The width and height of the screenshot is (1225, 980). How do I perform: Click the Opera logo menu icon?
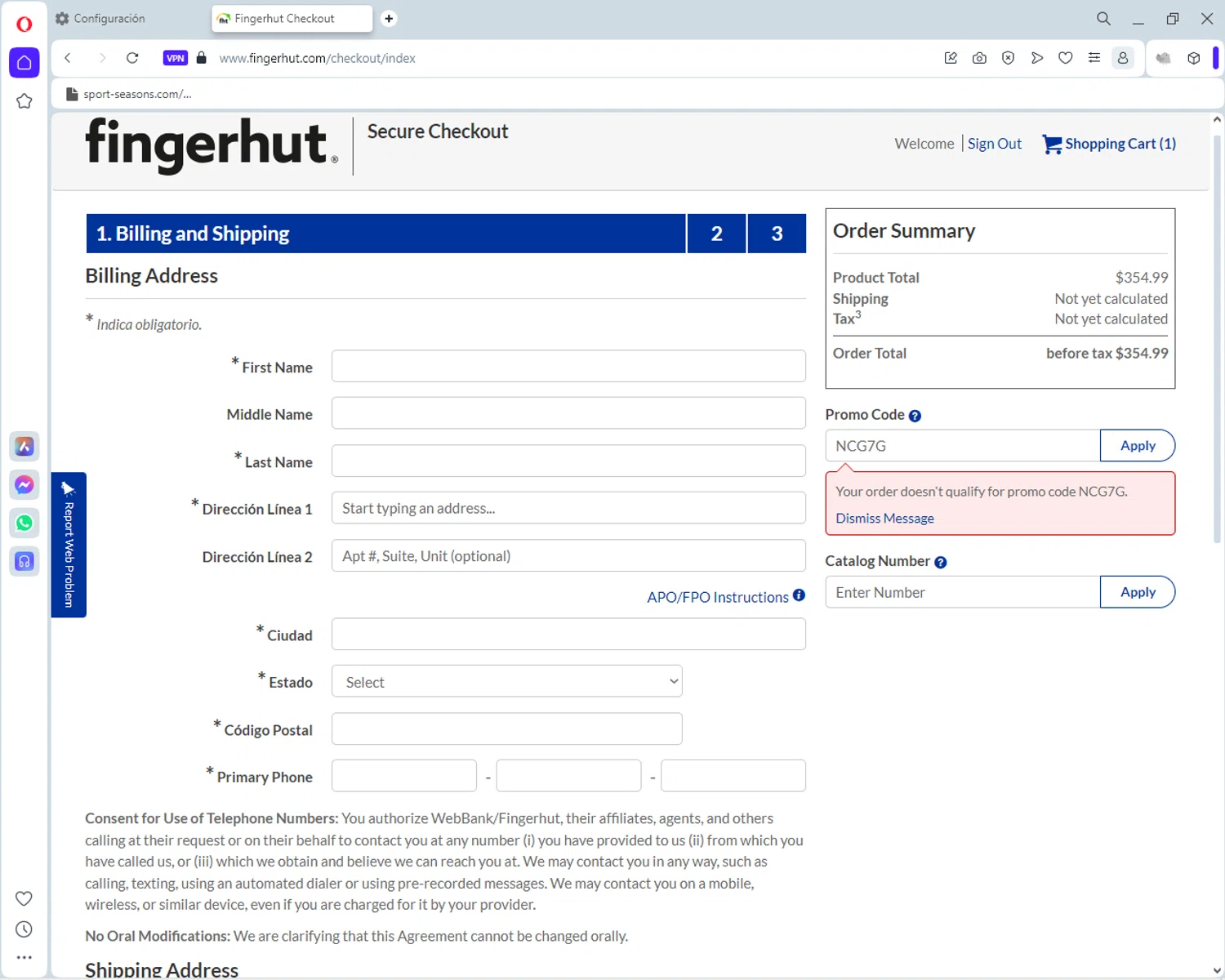tap(24, 24)
